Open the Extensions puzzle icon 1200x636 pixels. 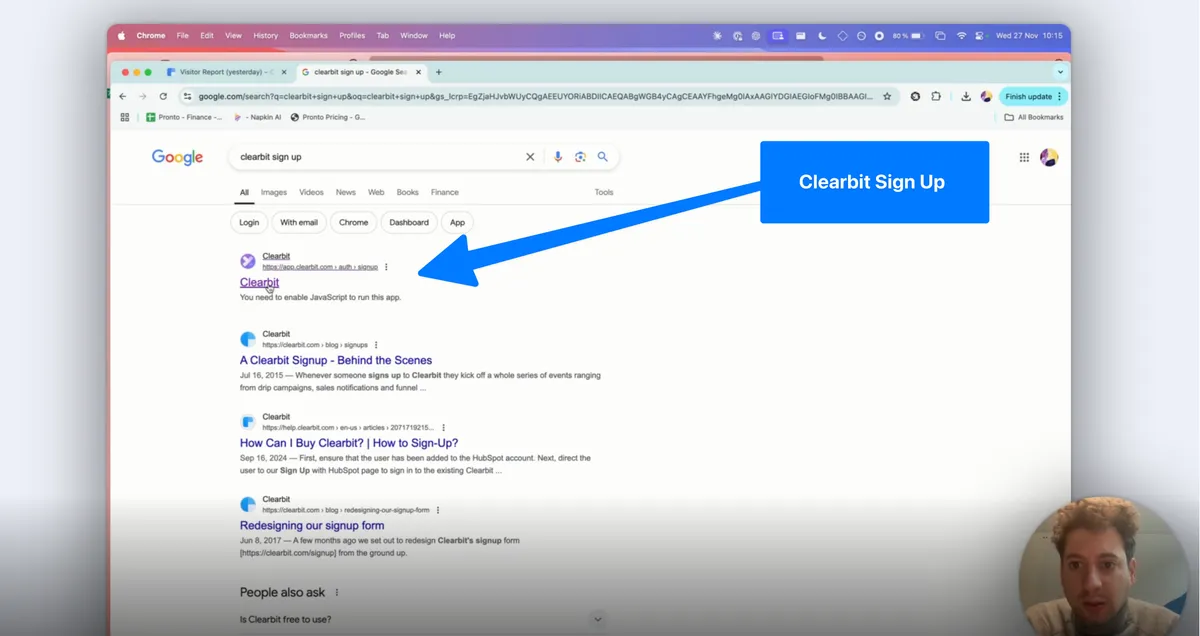pyautogui.click(x=936, y=96)
